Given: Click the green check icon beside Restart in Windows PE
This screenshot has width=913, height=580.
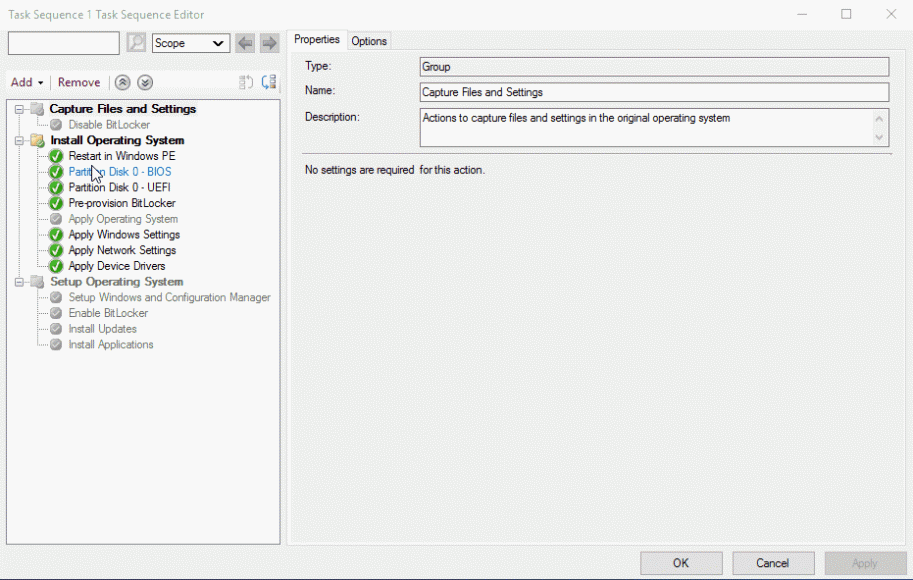Looking at the screenshot, I should tap(56, 156).
